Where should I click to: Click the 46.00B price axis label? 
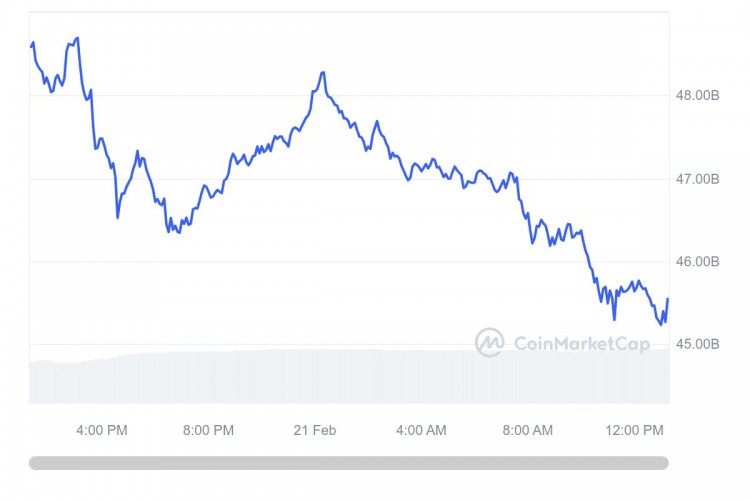click(x=697, y=261)
